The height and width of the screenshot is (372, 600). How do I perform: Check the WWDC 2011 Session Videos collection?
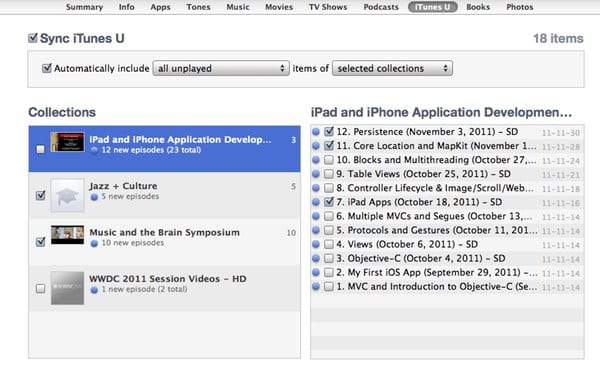40,288
